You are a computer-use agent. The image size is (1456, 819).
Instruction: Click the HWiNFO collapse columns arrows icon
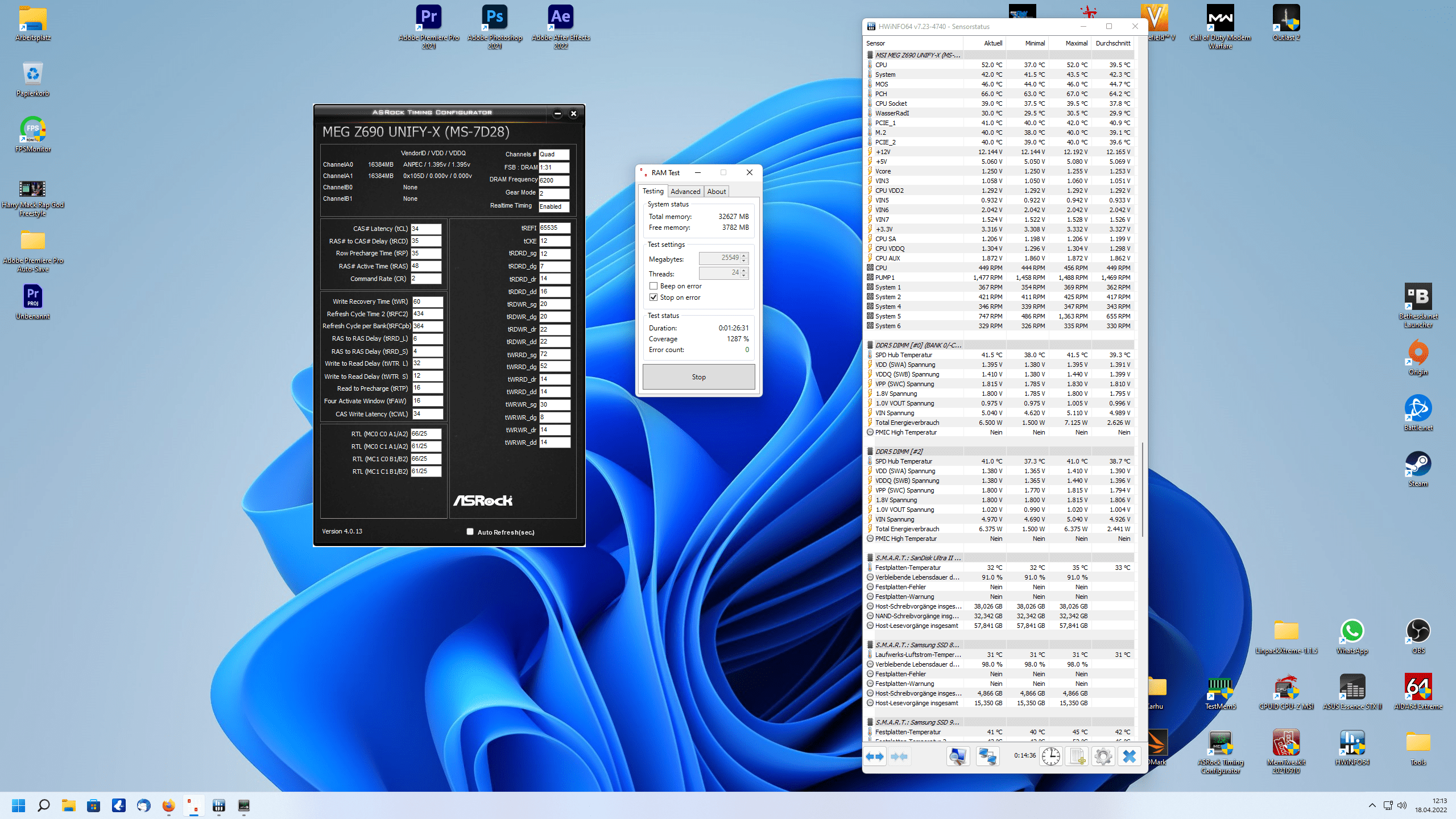coord(899,756)
